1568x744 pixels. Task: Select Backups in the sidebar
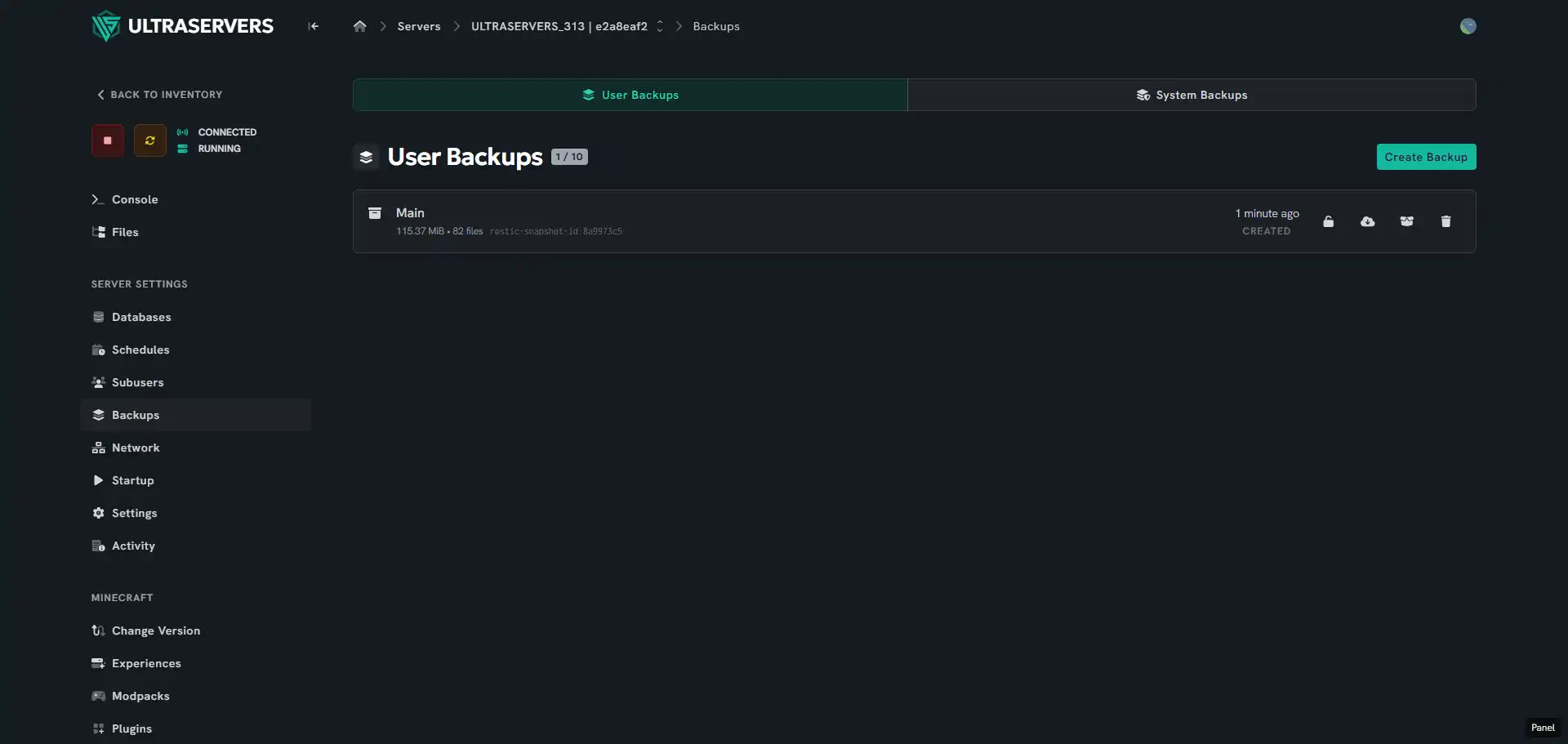(196, 415)
